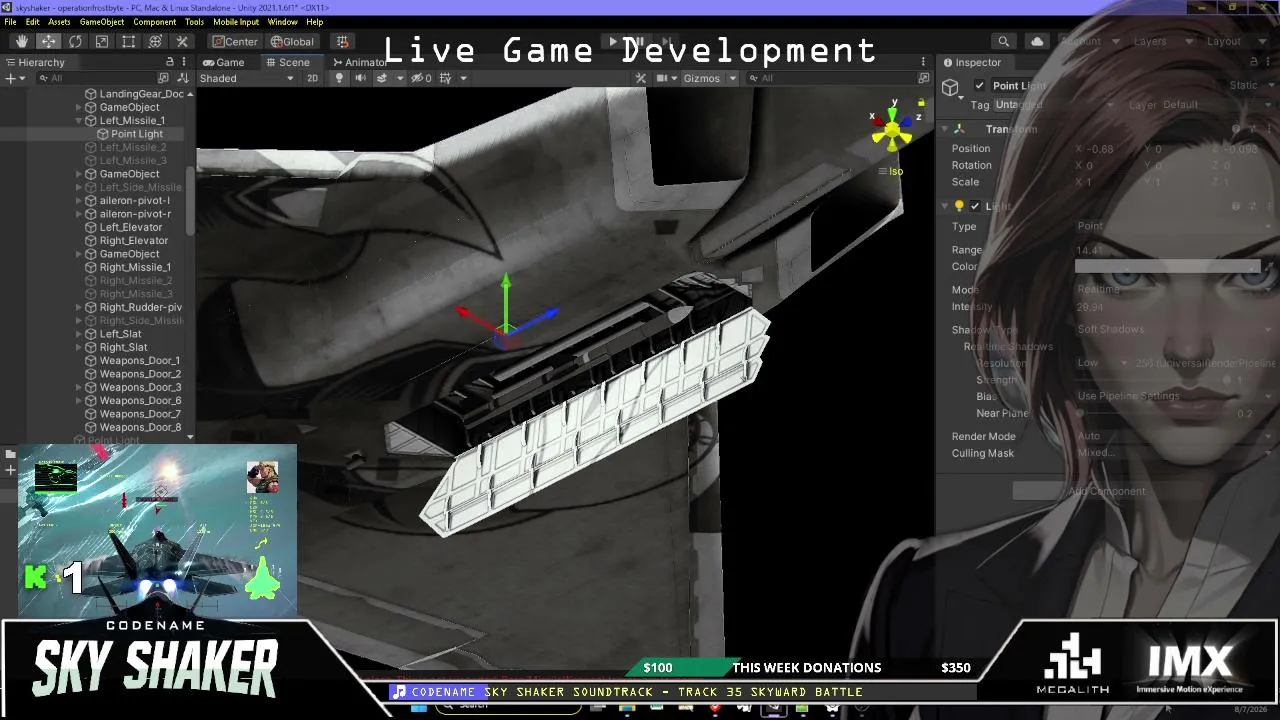Click the Scene view search field

click(835, 78)
